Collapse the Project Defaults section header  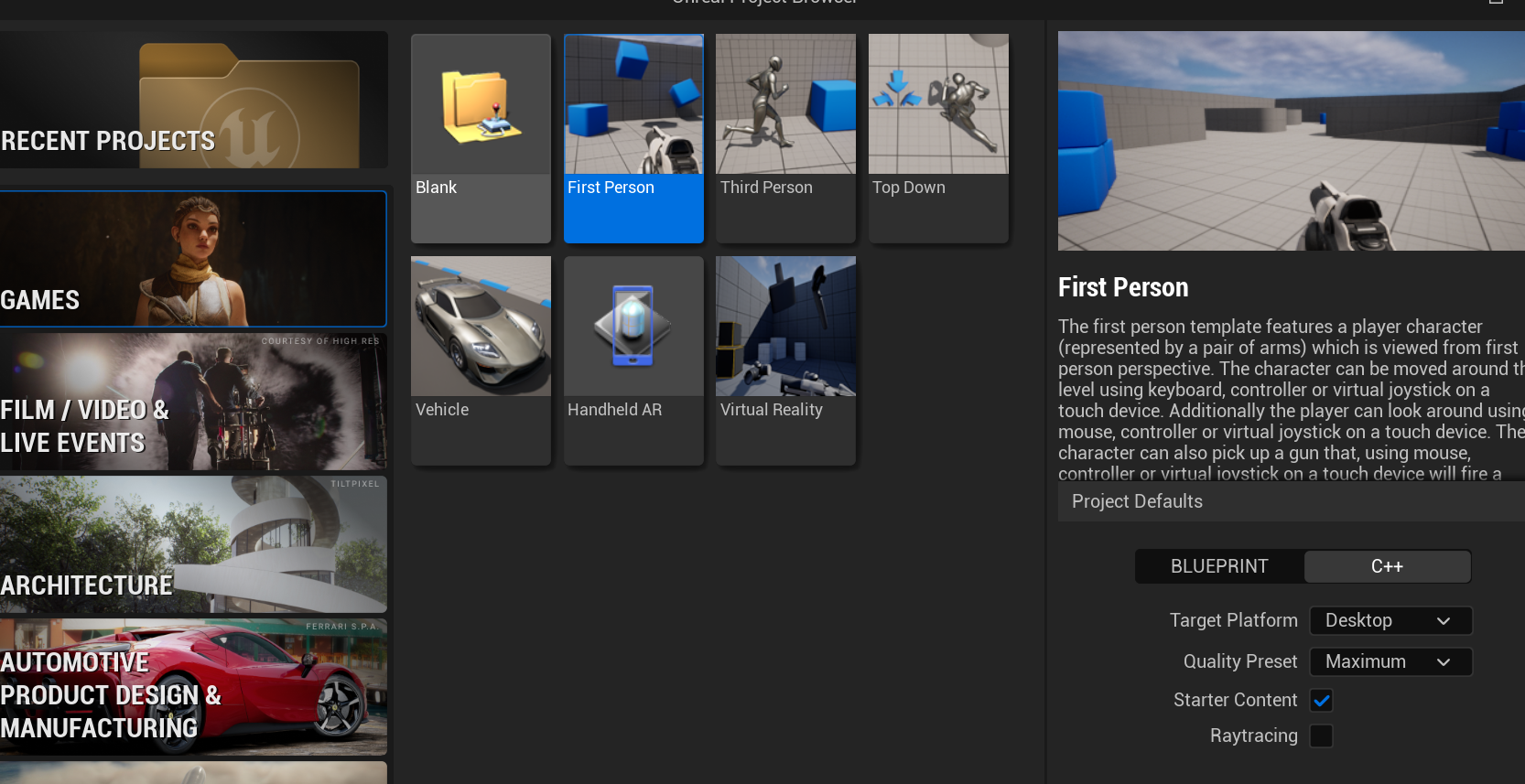1291,501
